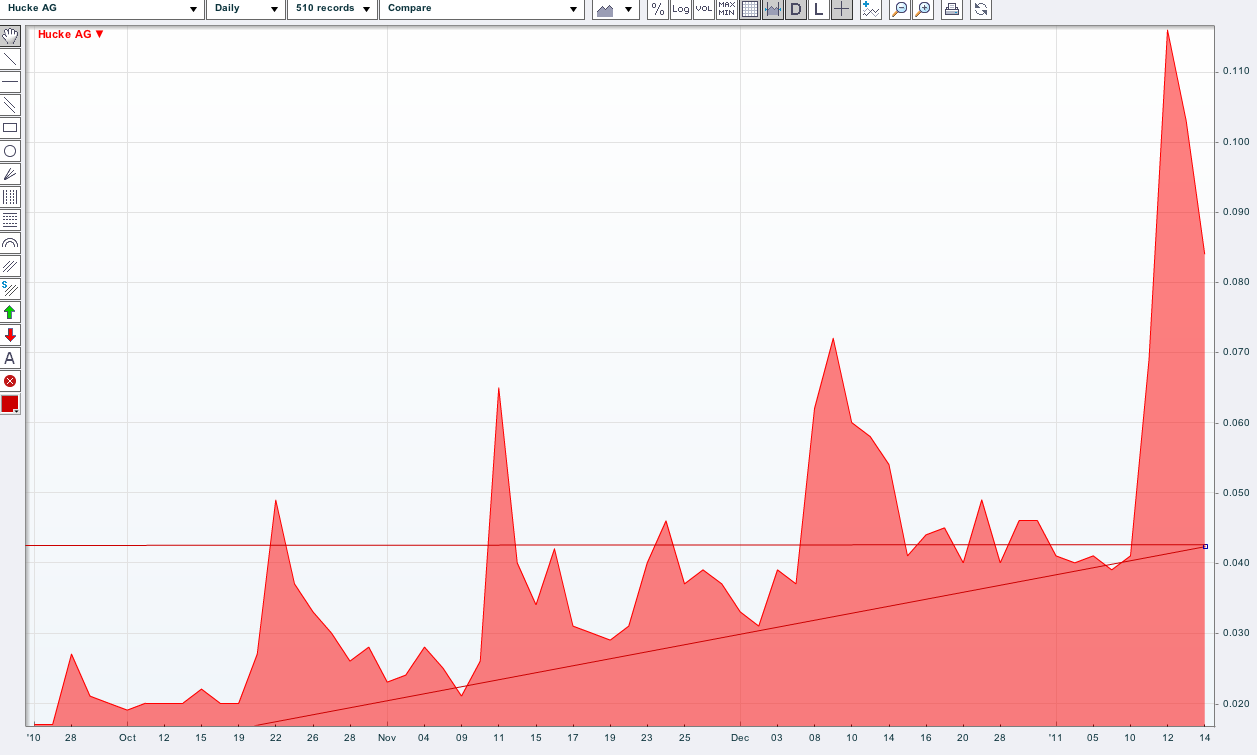Place a green up arrow marker
1257x755 pixels.
tap(10, 312)
